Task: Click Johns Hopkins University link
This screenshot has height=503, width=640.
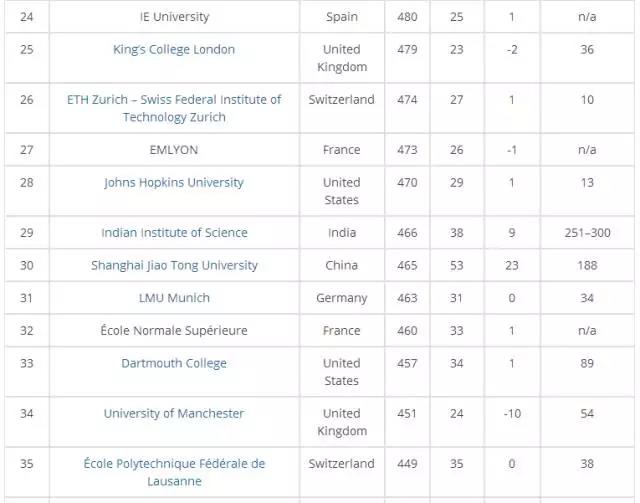Action: coord(174,183)
